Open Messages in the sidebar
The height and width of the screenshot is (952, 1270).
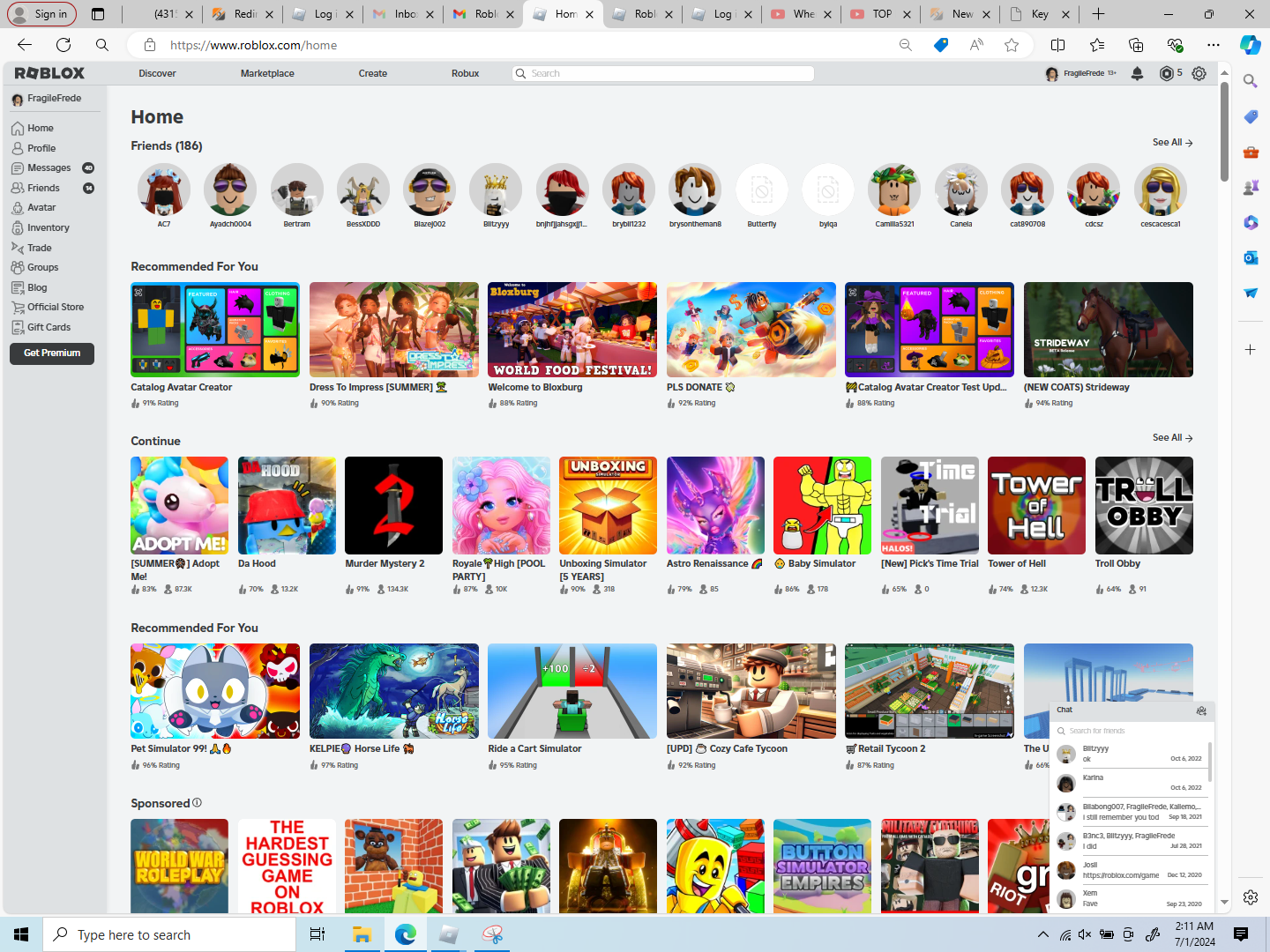tap(49, 167)
